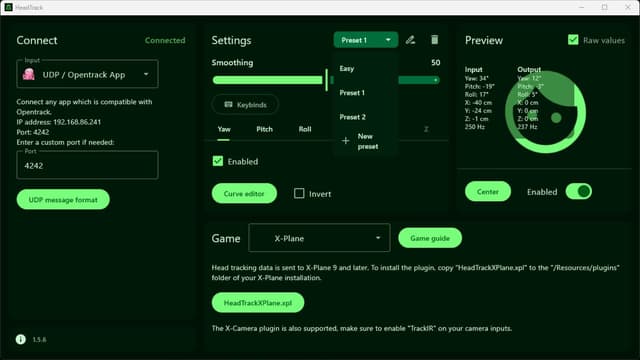The height and width of the screenshot is (360, 640).
Task: Open the X-Plane game dropdown
Action: point(319,238)
